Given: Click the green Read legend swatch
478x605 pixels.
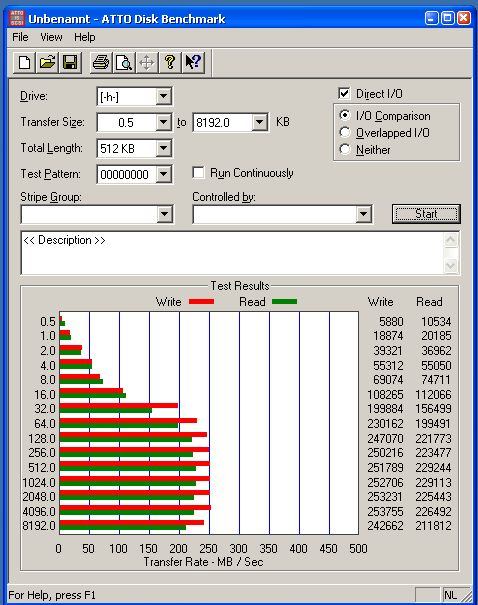Looking at the screenshot, I should (284, 301).
